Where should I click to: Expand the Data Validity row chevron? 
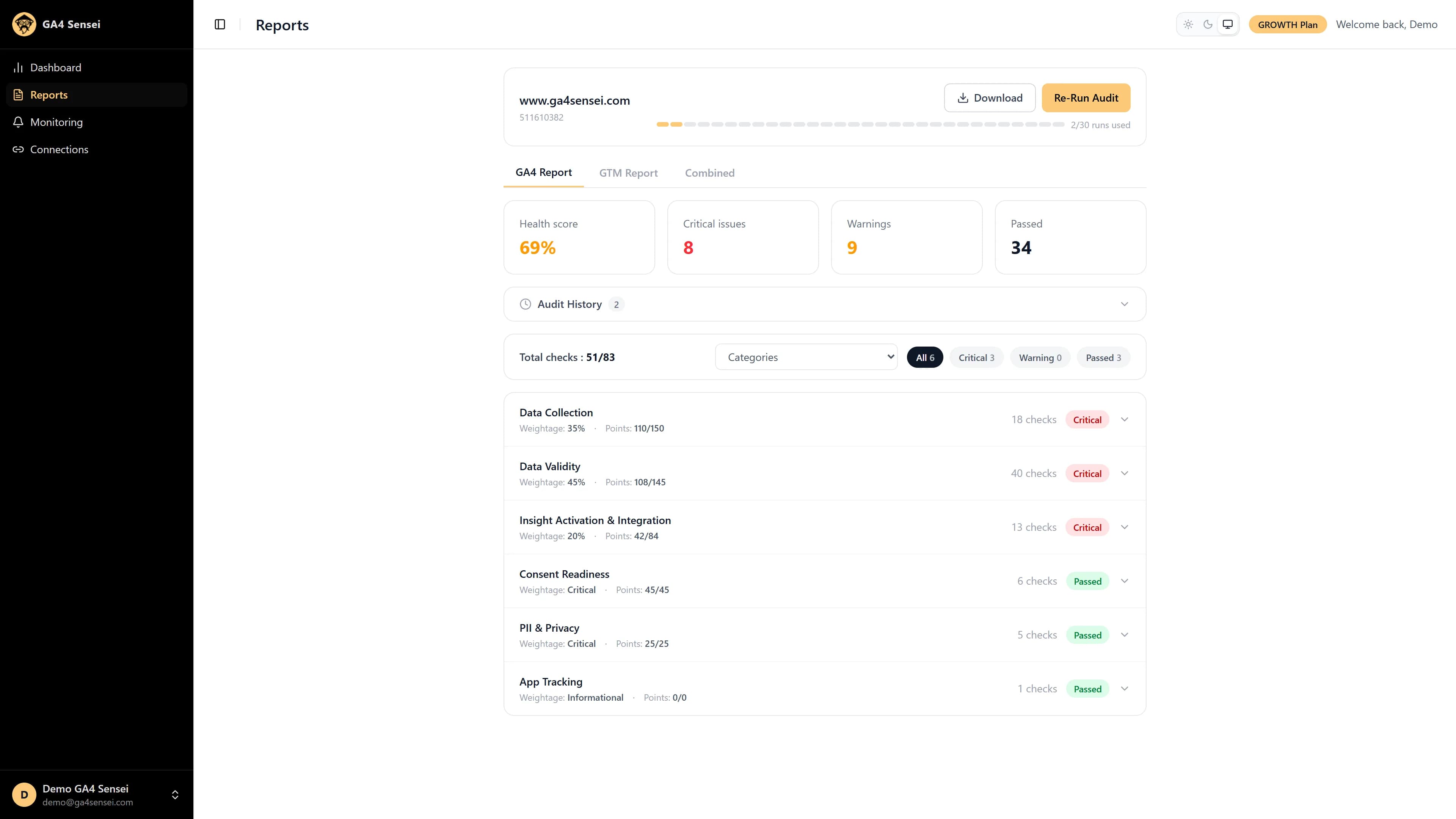click(1124, 473)
